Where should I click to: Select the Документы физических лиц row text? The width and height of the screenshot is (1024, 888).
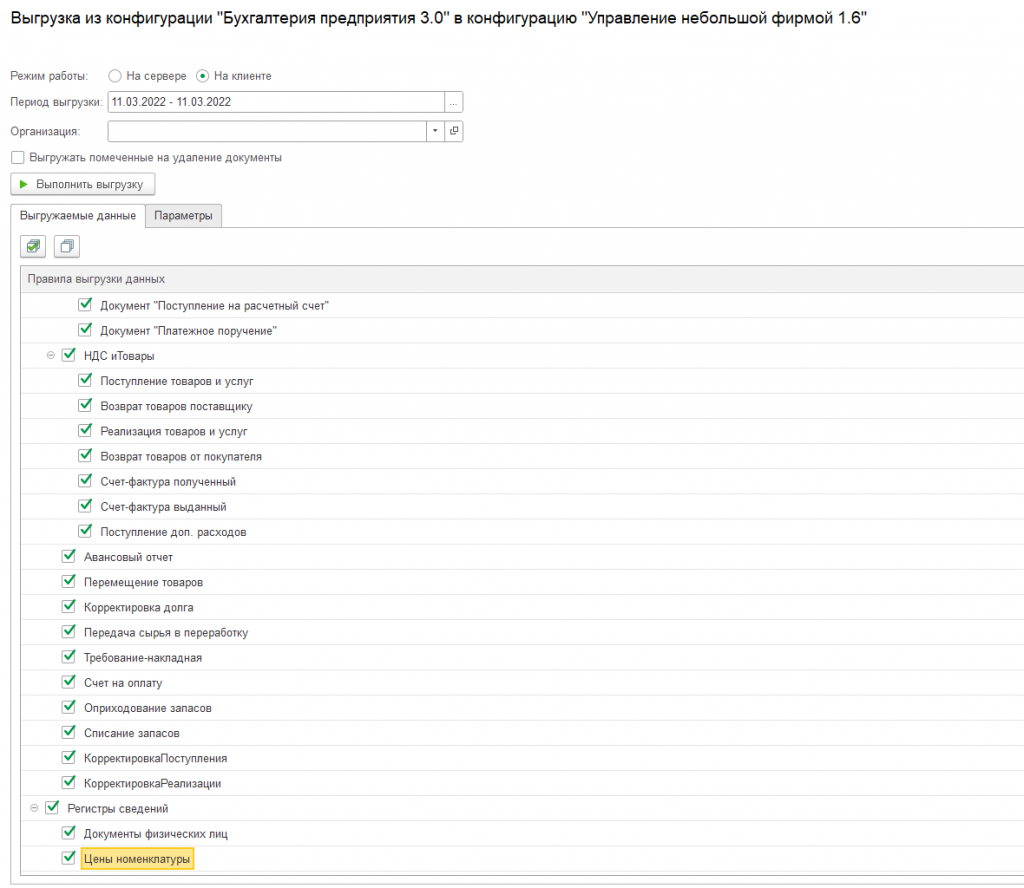pyautogui.click(x=155, y=834)
